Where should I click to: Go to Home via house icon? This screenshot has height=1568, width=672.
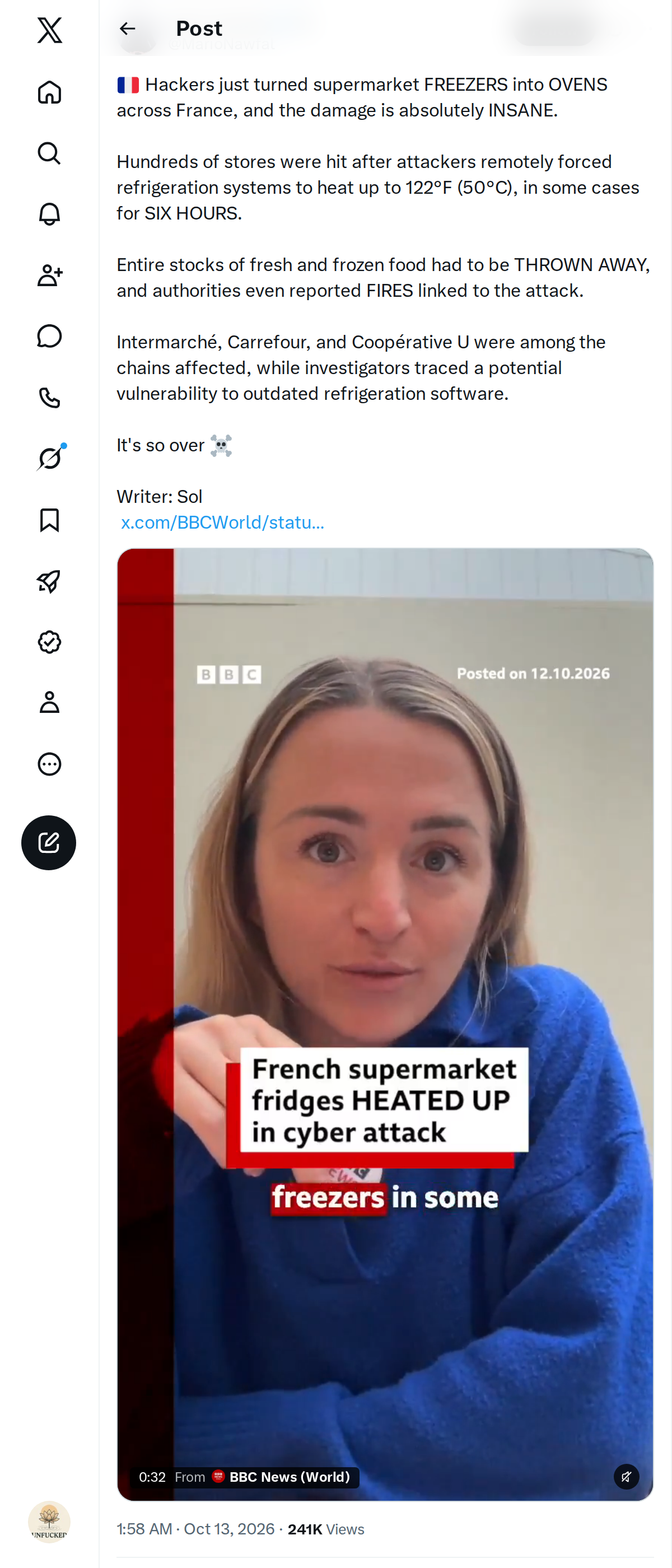49,92
